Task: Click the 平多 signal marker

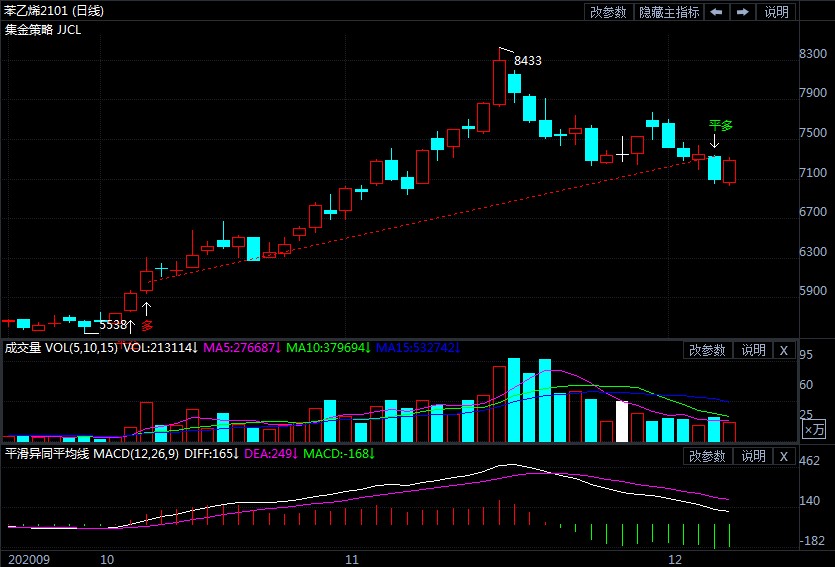Action: point(721,126)
